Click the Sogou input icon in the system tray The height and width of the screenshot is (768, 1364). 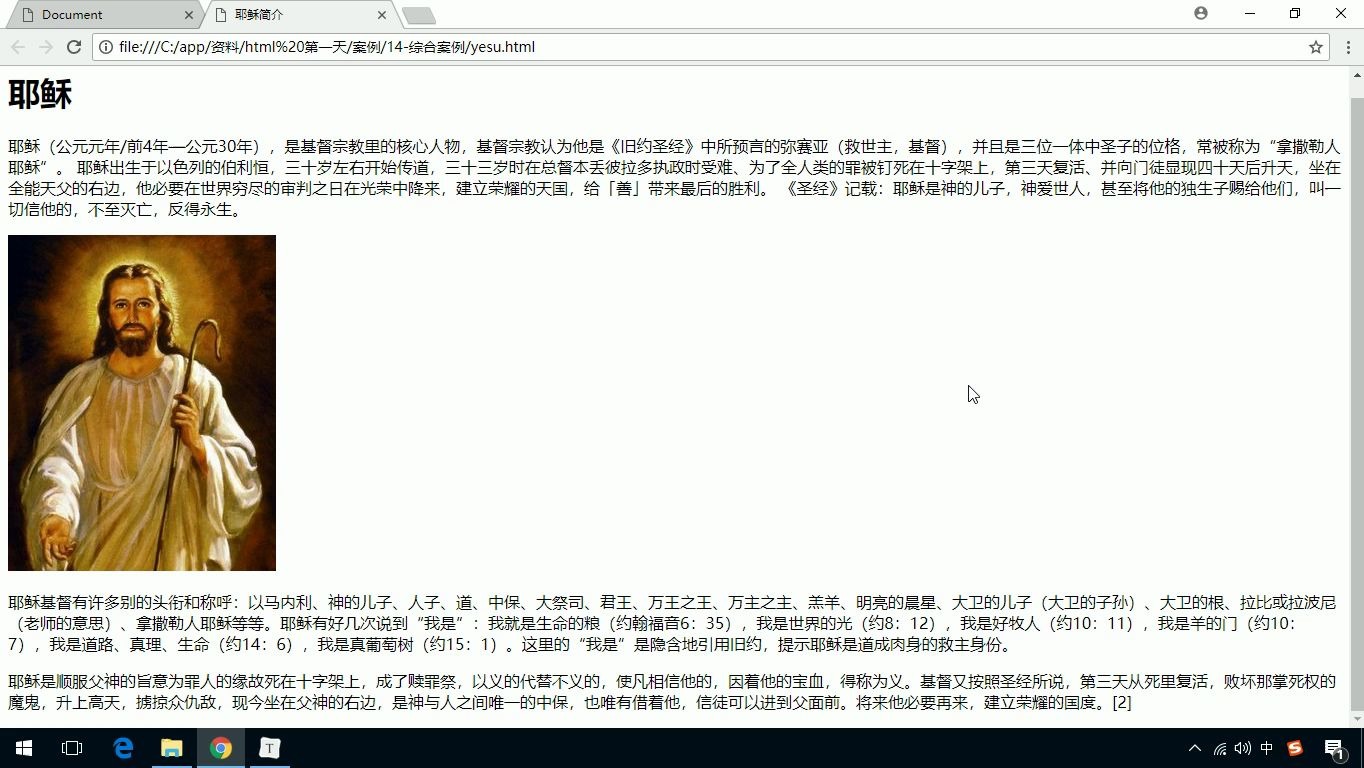pyautogui.click(x=1294, y=747)
